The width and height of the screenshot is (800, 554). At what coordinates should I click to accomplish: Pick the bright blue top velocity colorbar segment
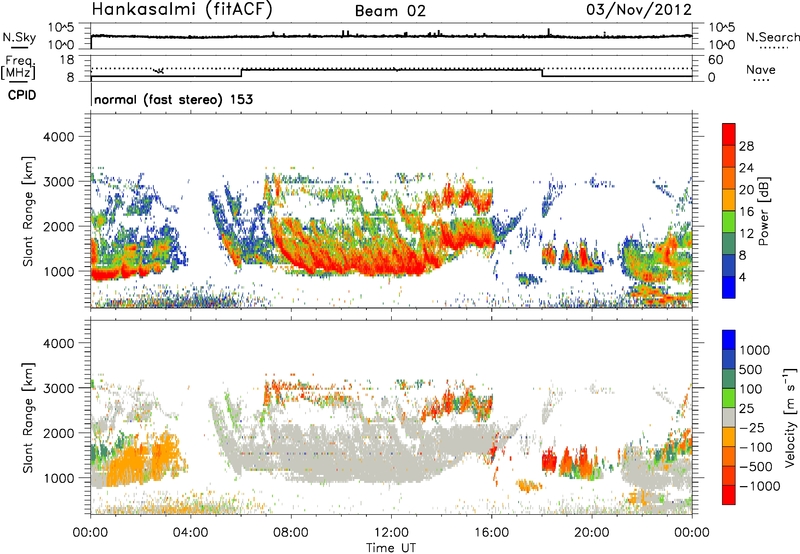729,340
